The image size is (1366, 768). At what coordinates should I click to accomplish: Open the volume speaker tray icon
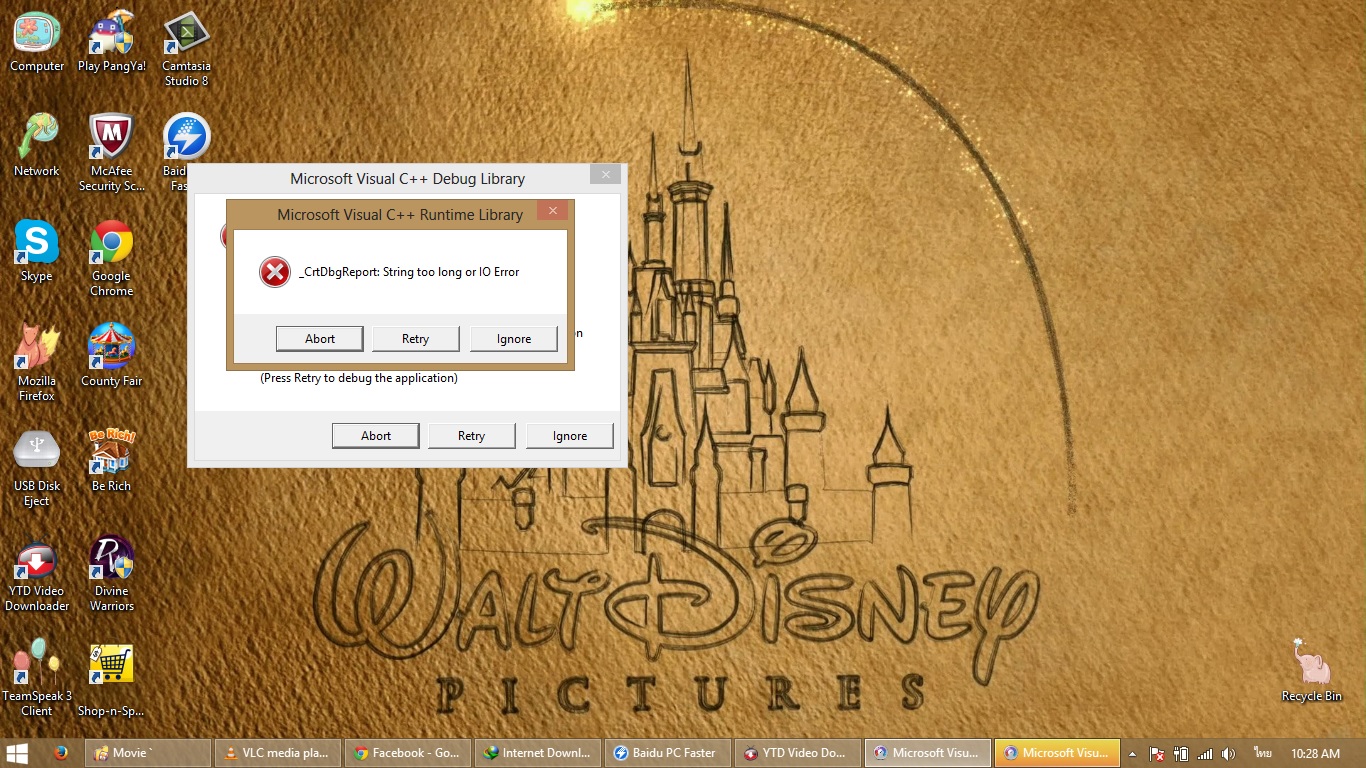[1229, 753]
